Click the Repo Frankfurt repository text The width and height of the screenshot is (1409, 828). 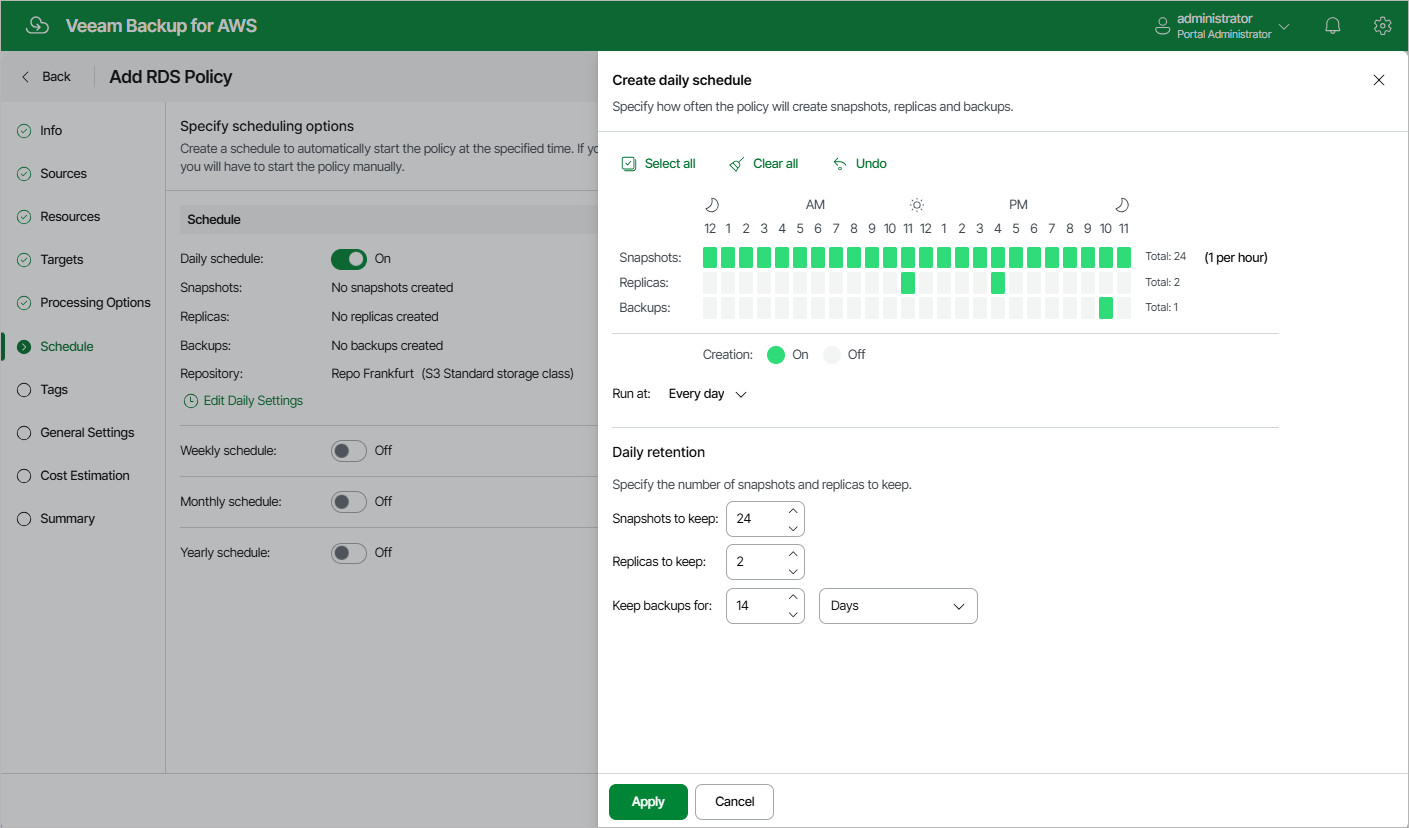(372, 374)
